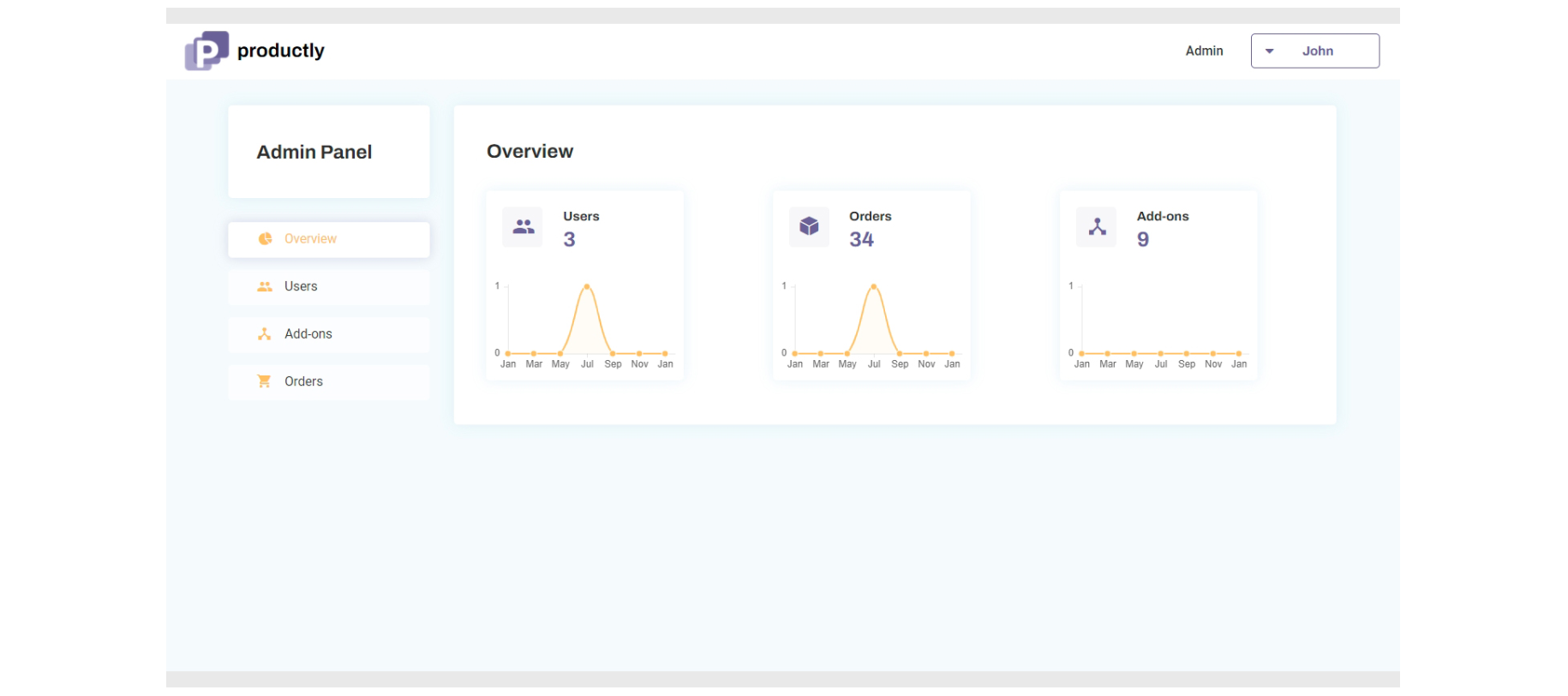1568x696 pixels.
Task: Click the Users card people icon
Action: click(x=523, y=227)
